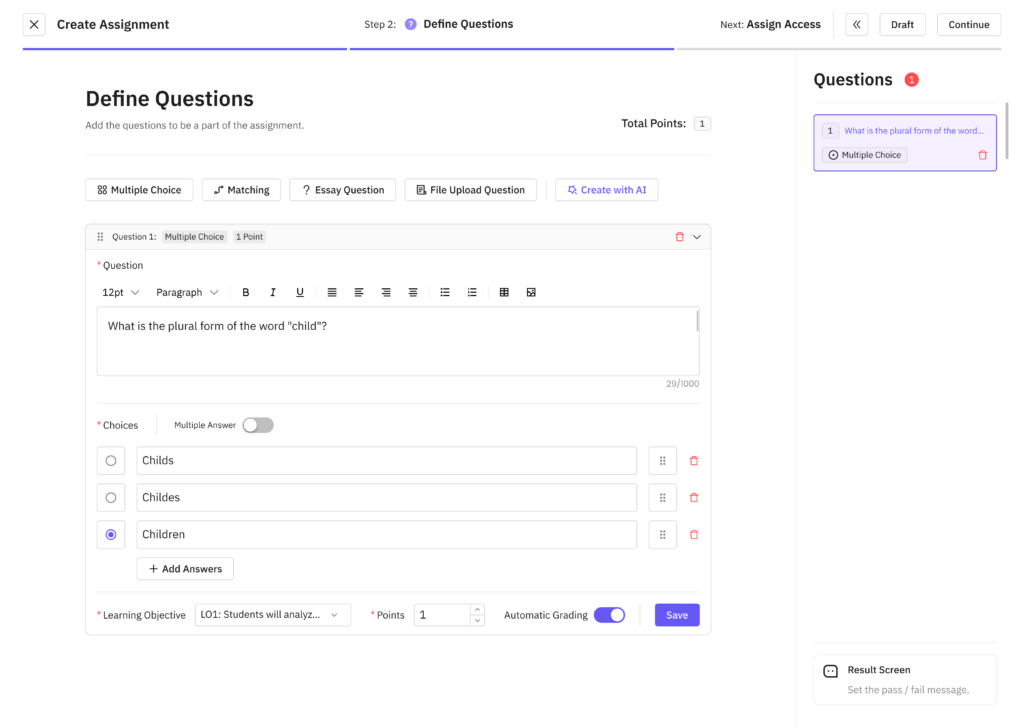
Task: Open the 12pt font size dropdown
Action: pos(121,292)
